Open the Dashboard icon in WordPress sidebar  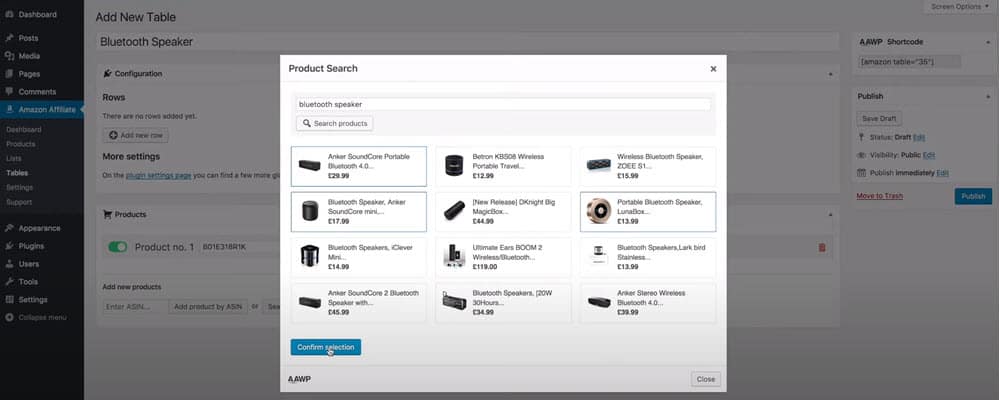10,14
